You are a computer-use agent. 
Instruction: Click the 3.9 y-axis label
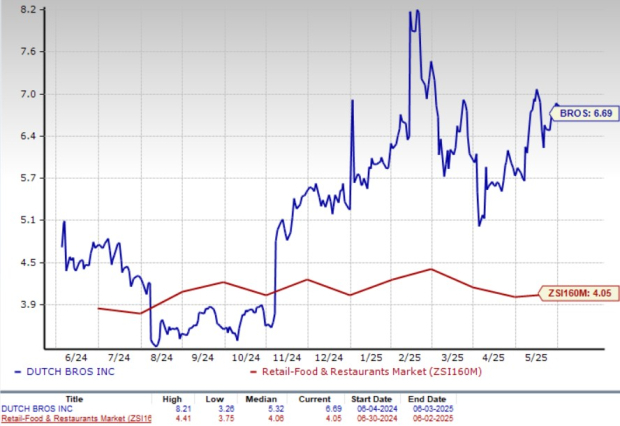tap(28, 305)
